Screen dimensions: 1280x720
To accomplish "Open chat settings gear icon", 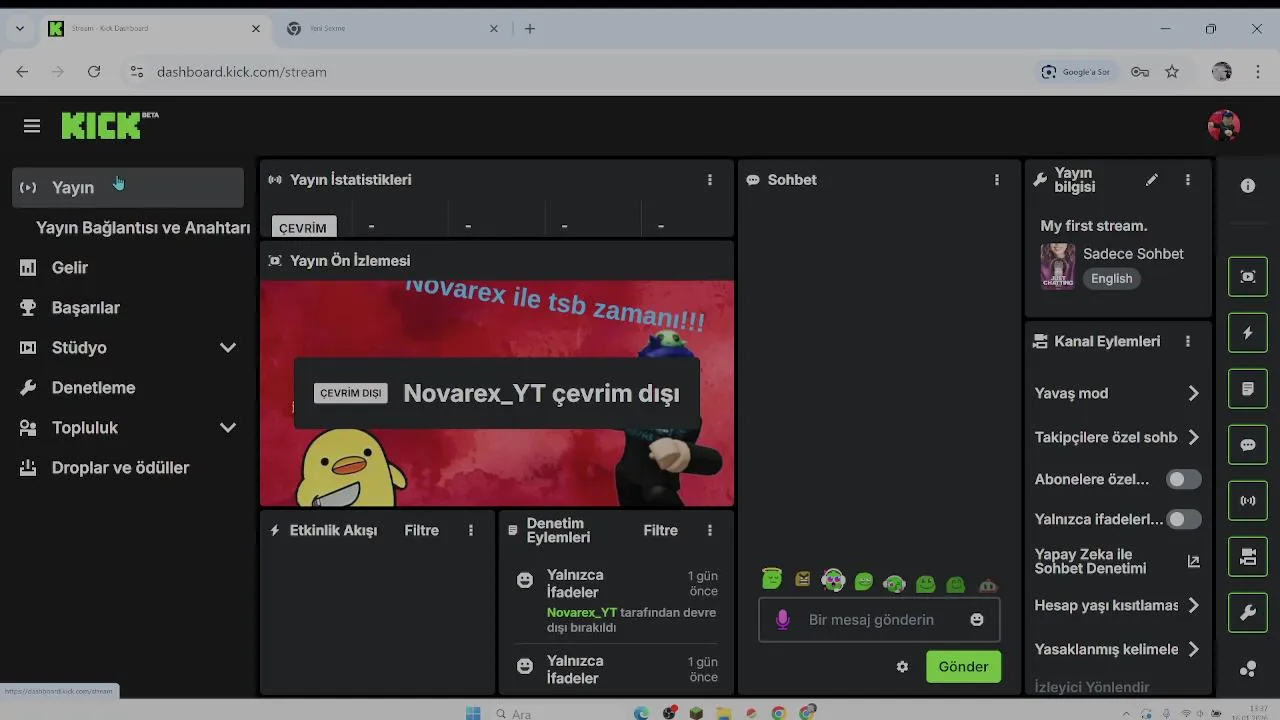I will [903, 667].
